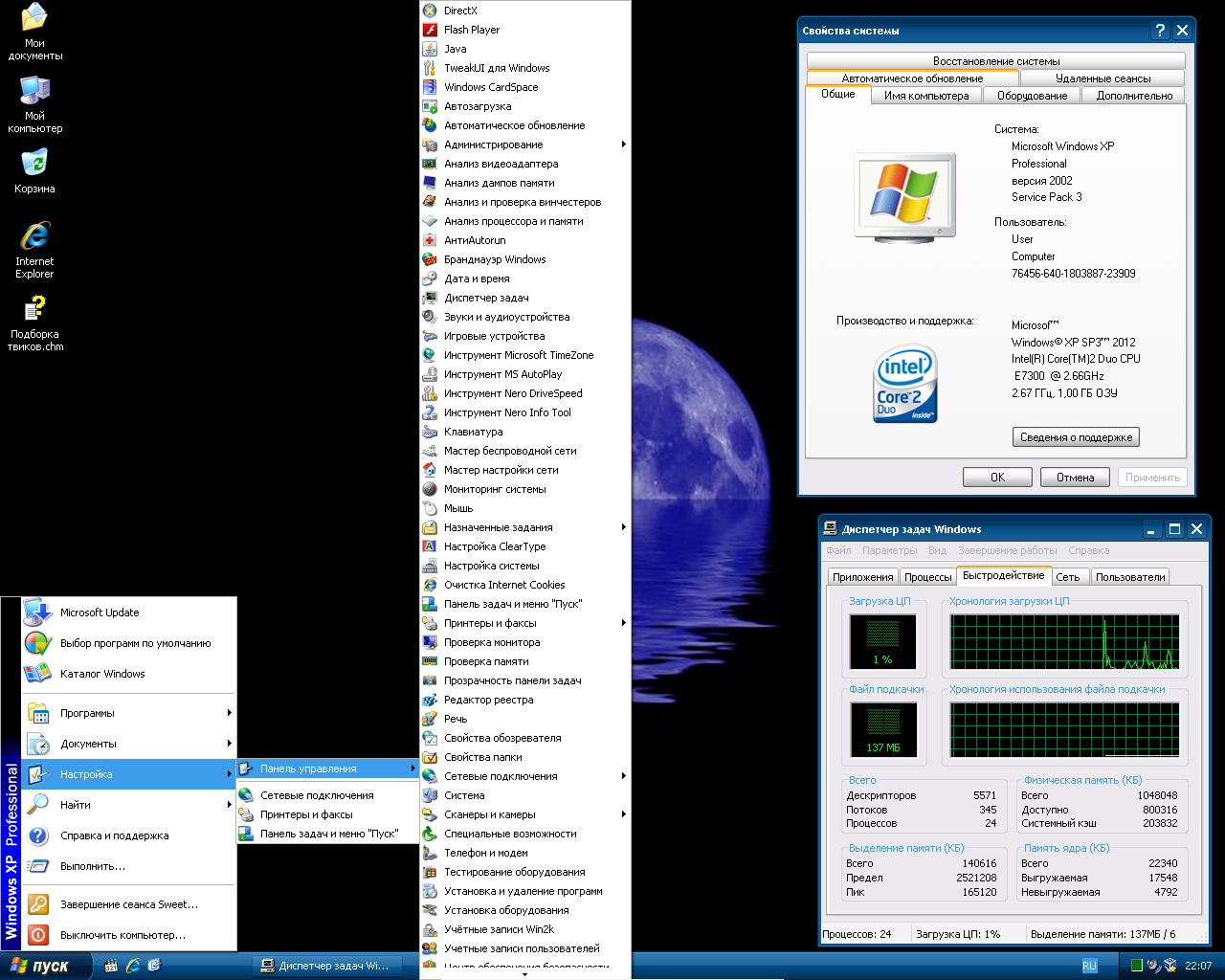Click the Брандмауэр Windows icon
Screen dimensions: 1225x980
(430, 259)
